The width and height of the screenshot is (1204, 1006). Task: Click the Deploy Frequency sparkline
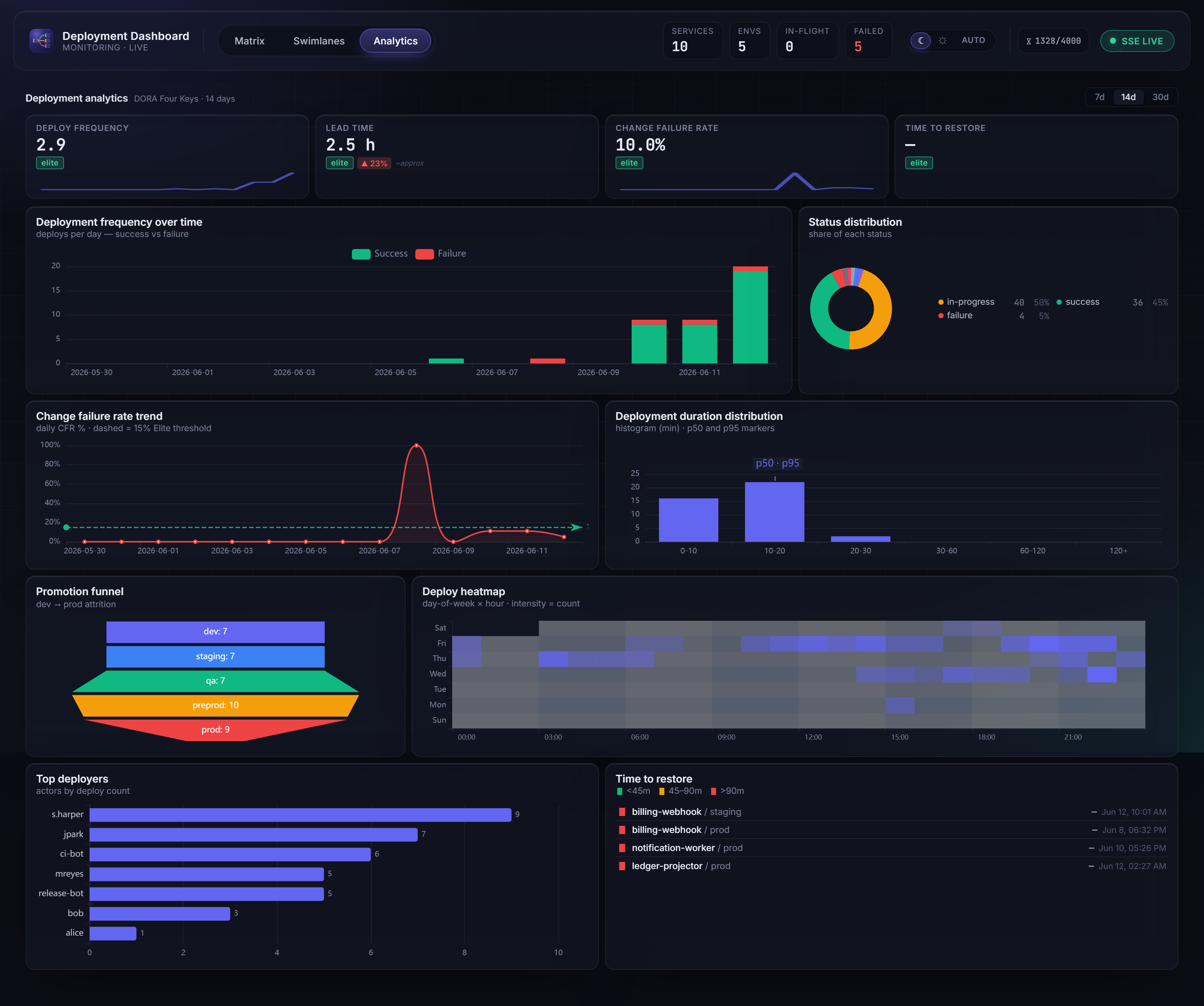(x=167, y=181)
